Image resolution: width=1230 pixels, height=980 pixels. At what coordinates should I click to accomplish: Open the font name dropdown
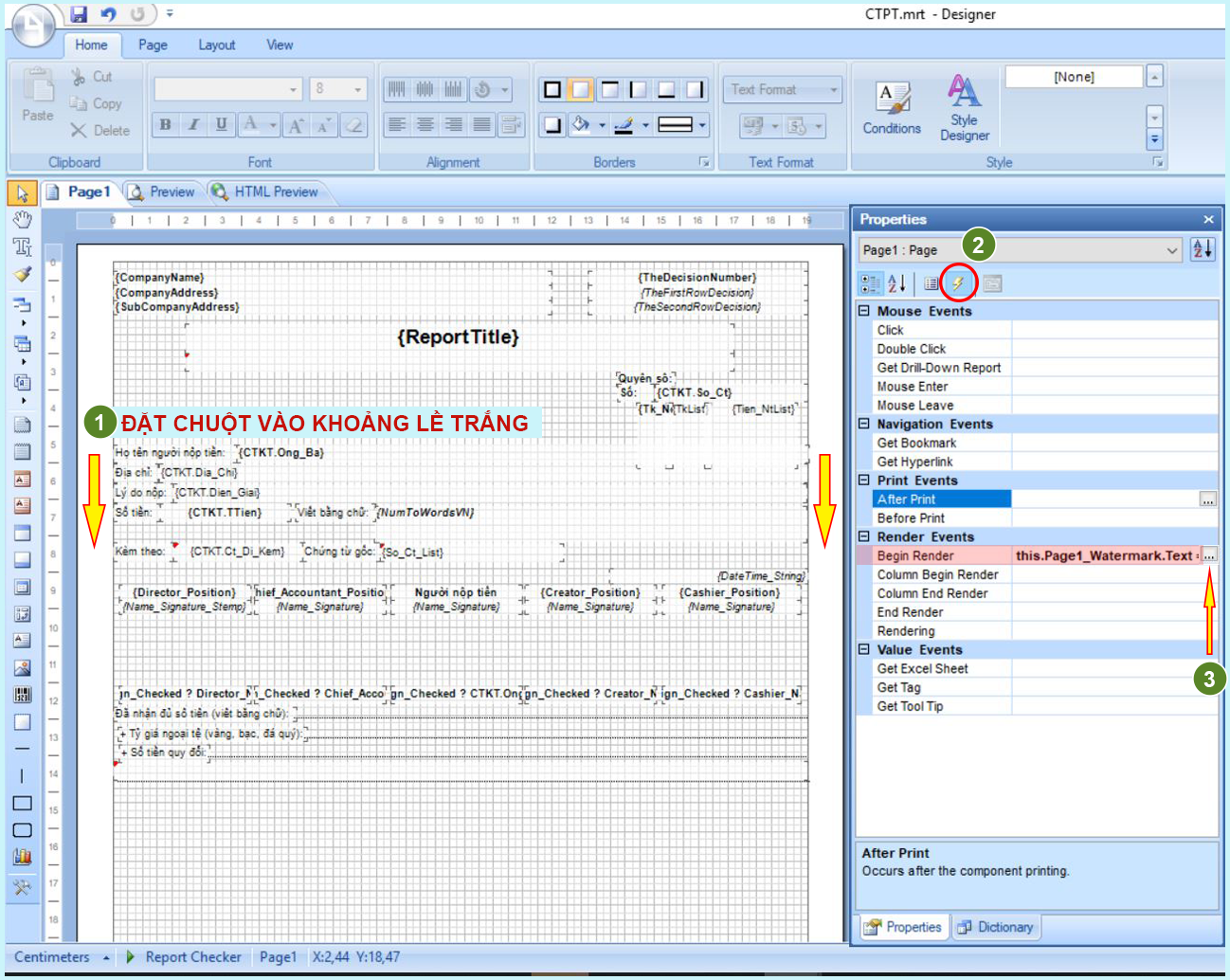click(x=294, y=90)
